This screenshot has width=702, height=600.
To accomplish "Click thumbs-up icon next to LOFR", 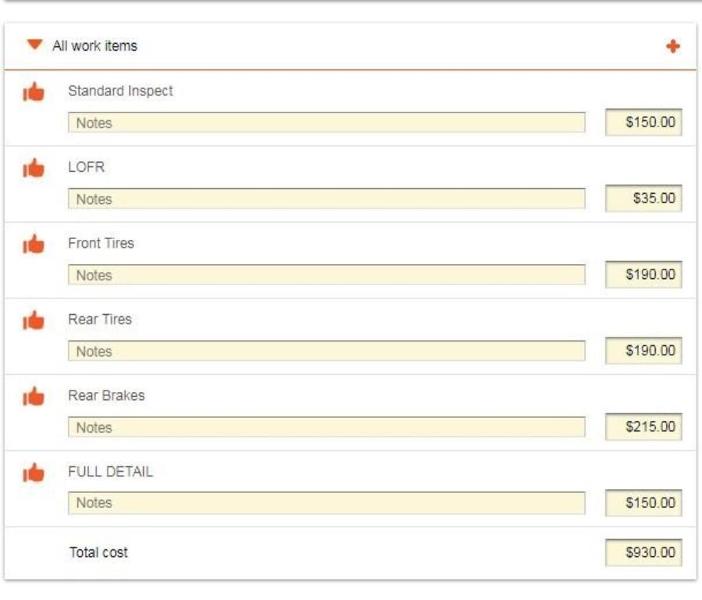I will tap(34, 168).
